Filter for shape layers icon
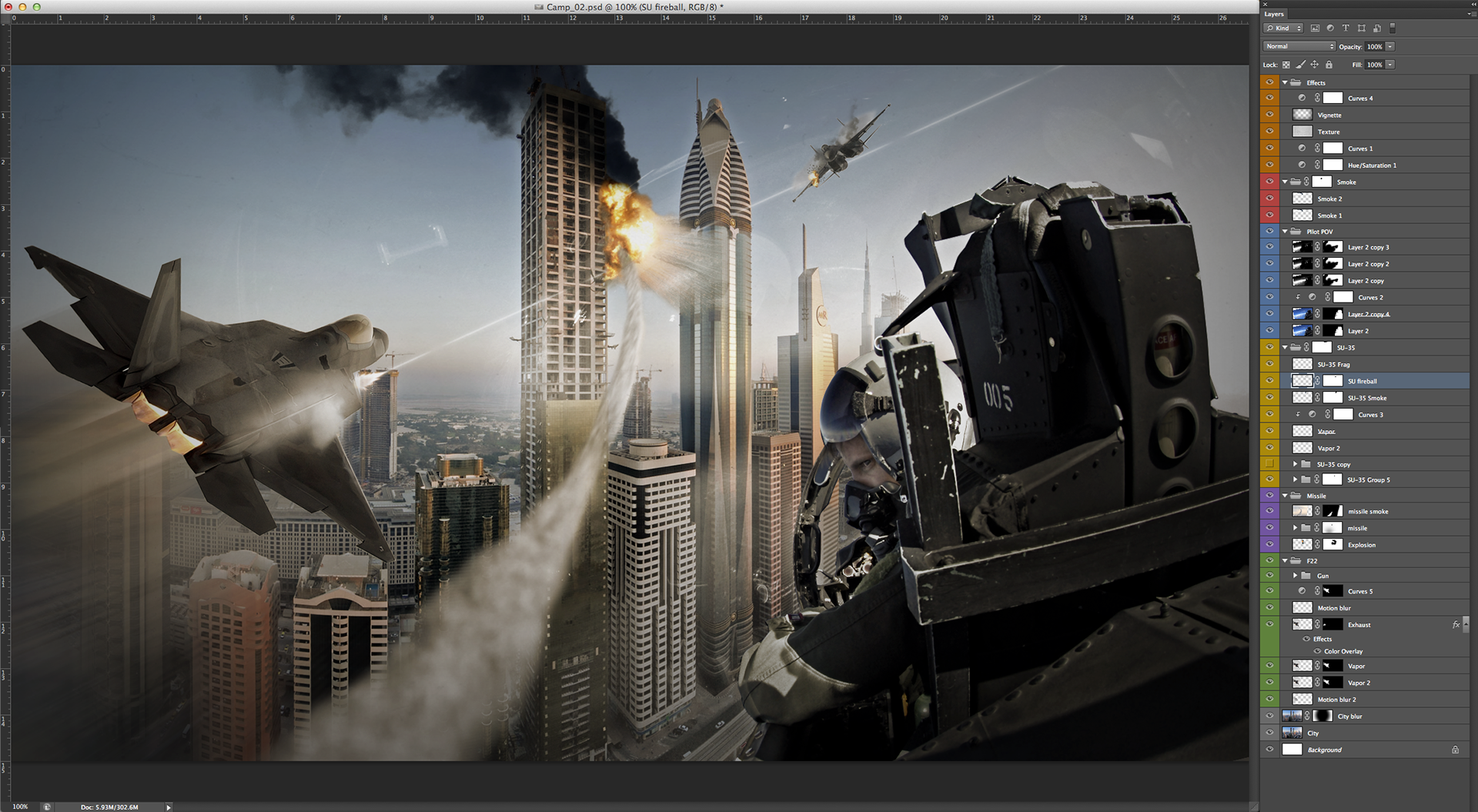The width and height of the screenshot is (1478, 812). pos(1362,28)
